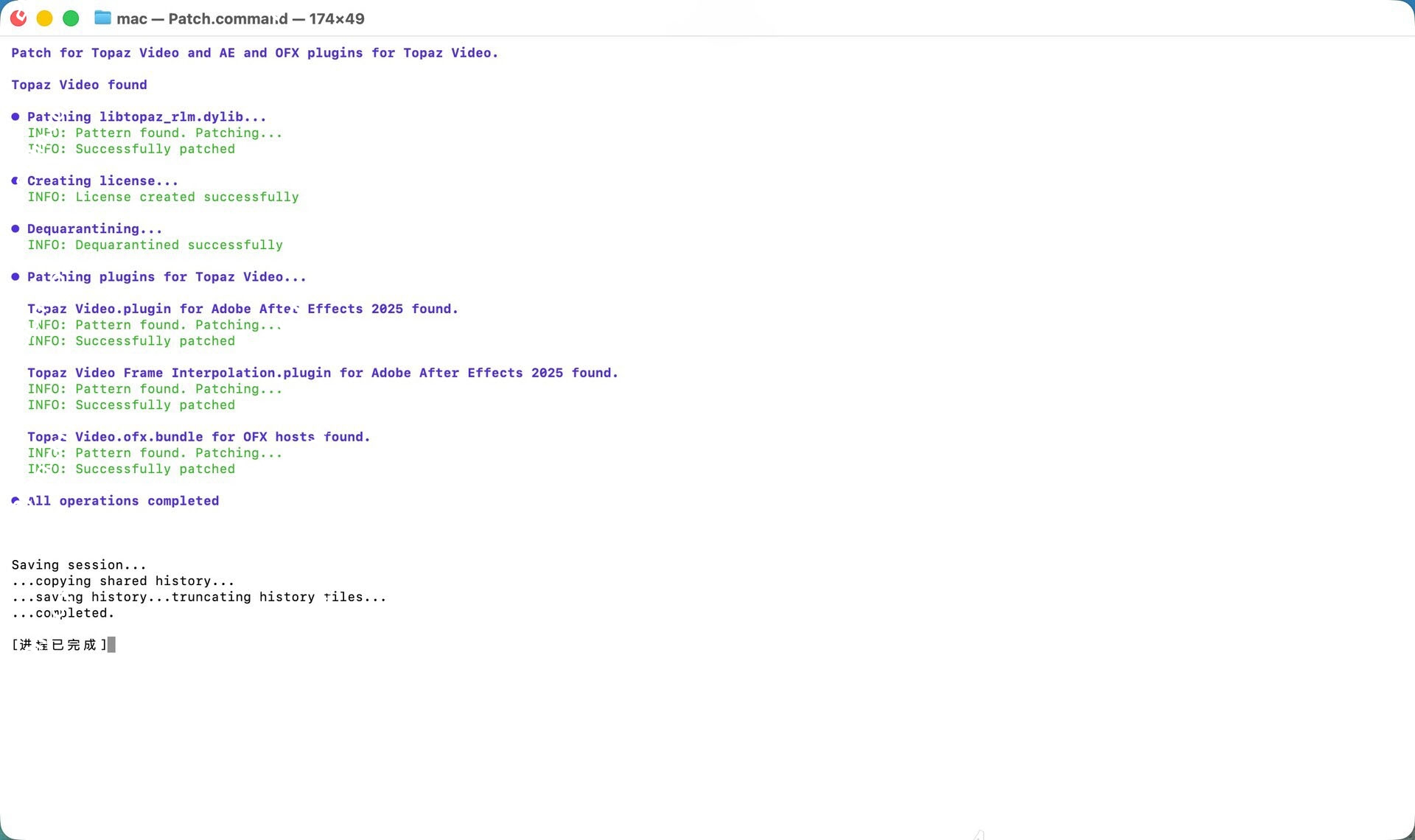Minimize the terminal window with yellow button
1415x840 pixels.
coord(44,18)
